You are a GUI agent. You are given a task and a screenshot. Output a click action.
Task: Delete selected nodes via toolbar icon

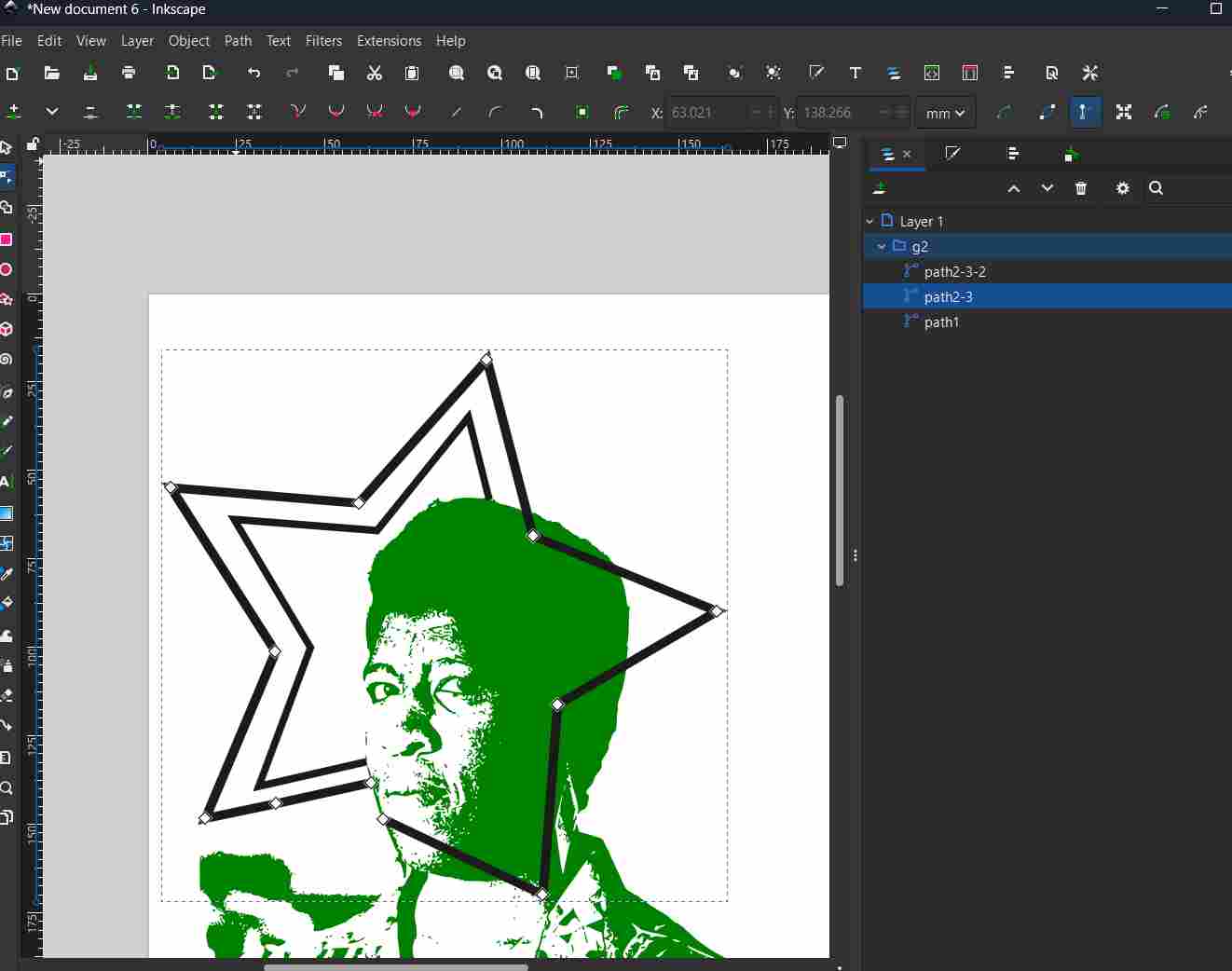(x=90, y=112)
